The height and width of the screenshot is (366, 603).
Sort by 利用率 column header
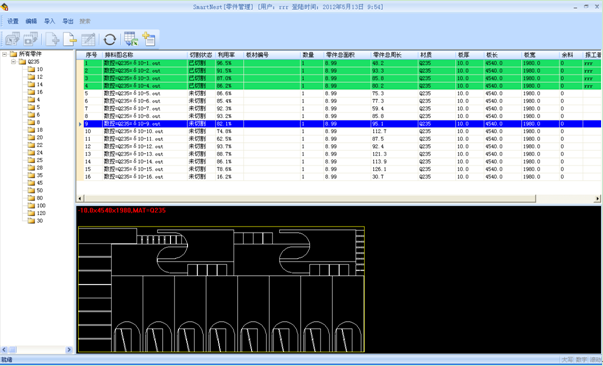point(229,55)
